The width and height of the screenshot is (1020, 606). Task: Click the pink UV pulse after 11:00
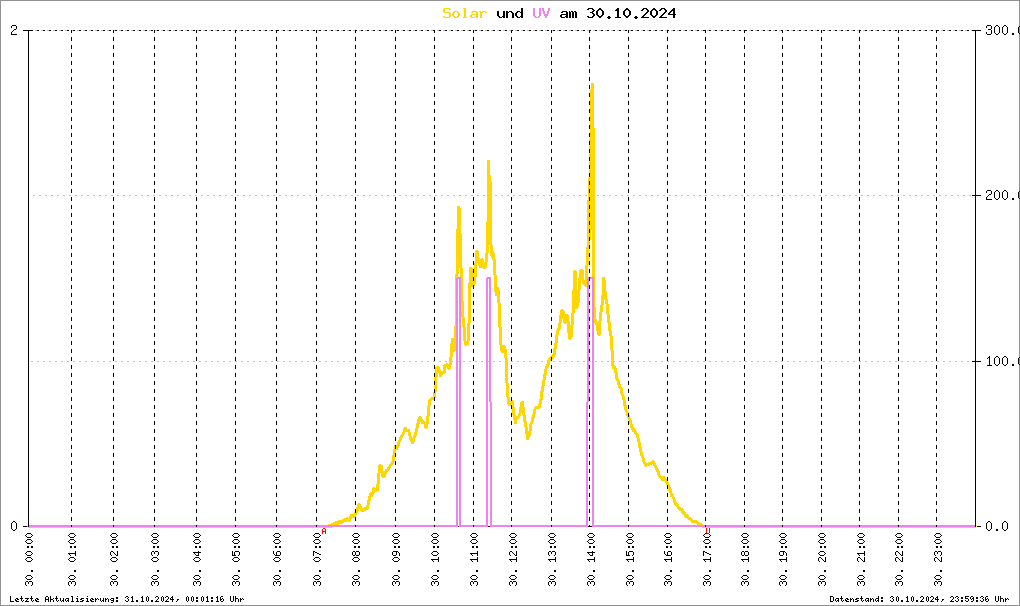click(489, 402)
